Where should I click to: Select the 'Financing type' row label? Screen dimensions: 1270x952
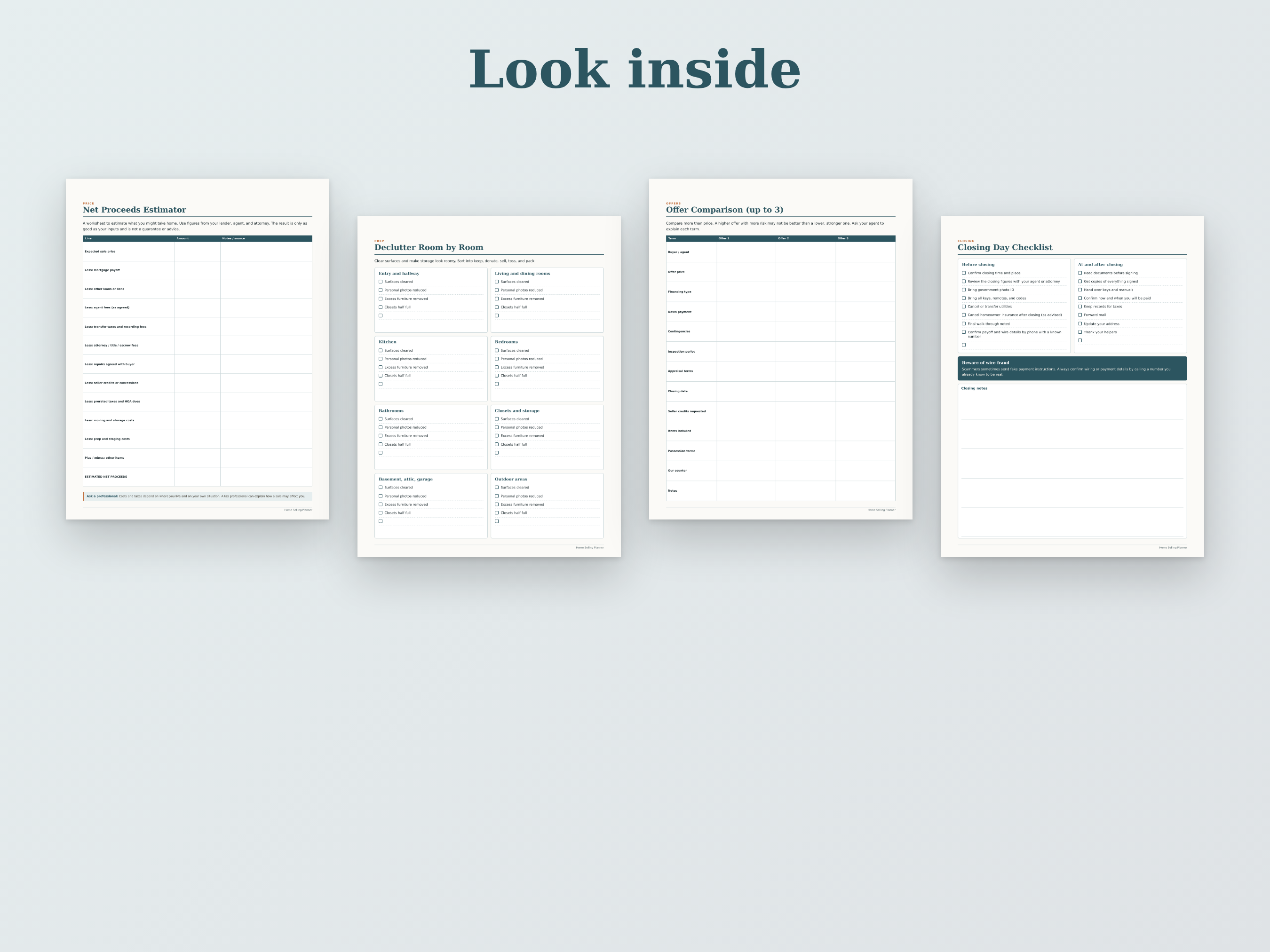(679, 292)
